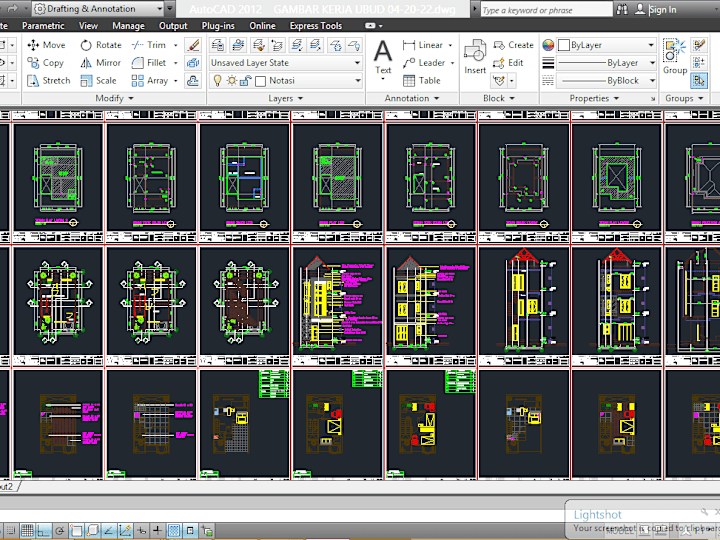Click the Sign In link
720x540 pixels.
pos(662,9)
